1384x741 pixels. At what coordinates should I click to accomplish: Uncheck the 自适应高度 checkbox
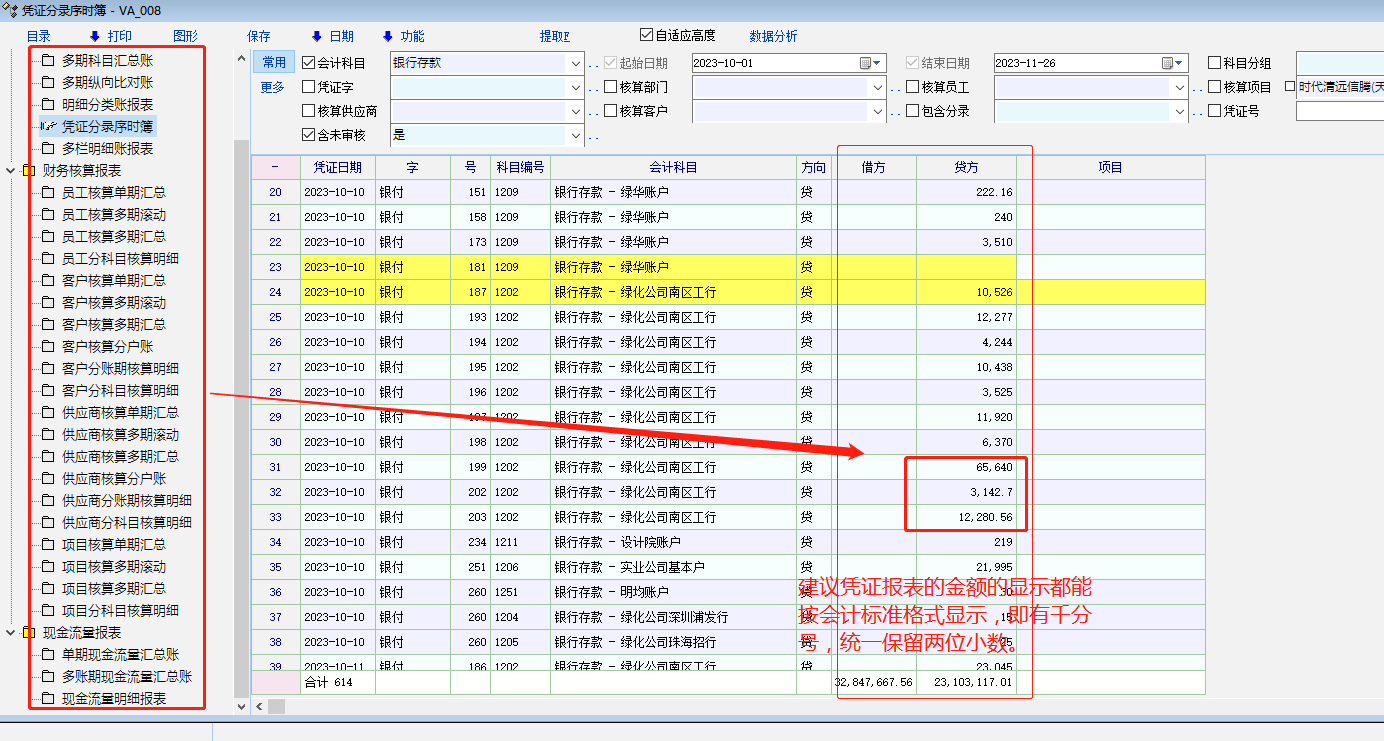click(647, 36)
